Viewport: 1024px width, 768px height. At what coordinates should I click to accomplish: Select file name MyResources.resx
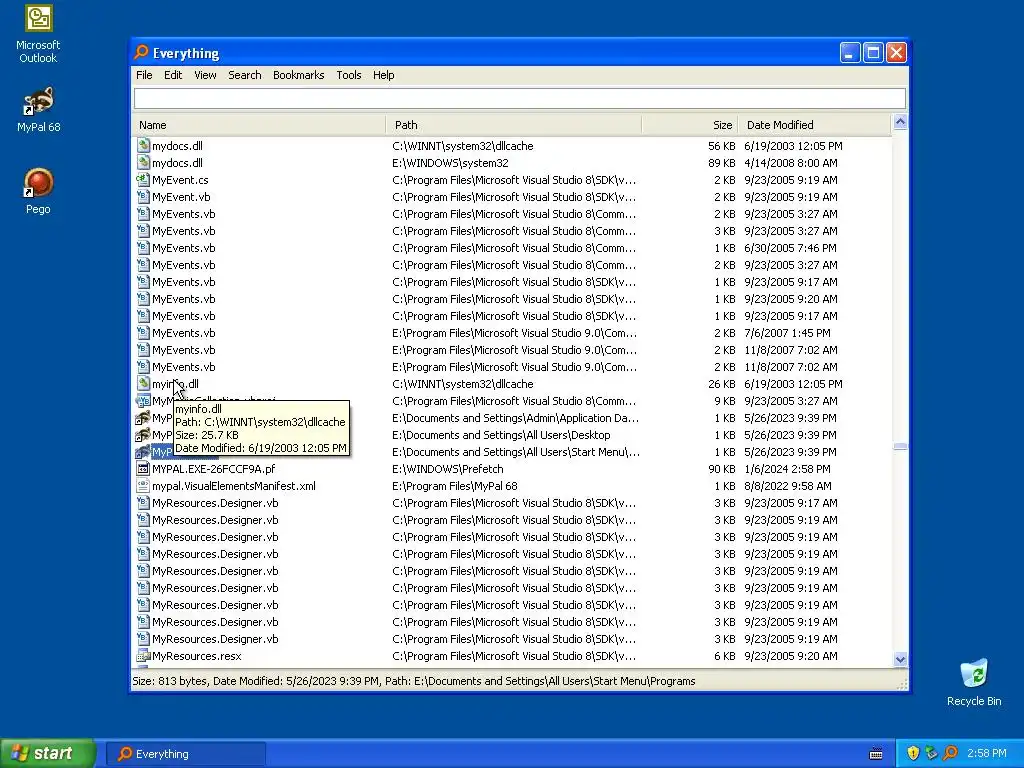pos(197,656)
